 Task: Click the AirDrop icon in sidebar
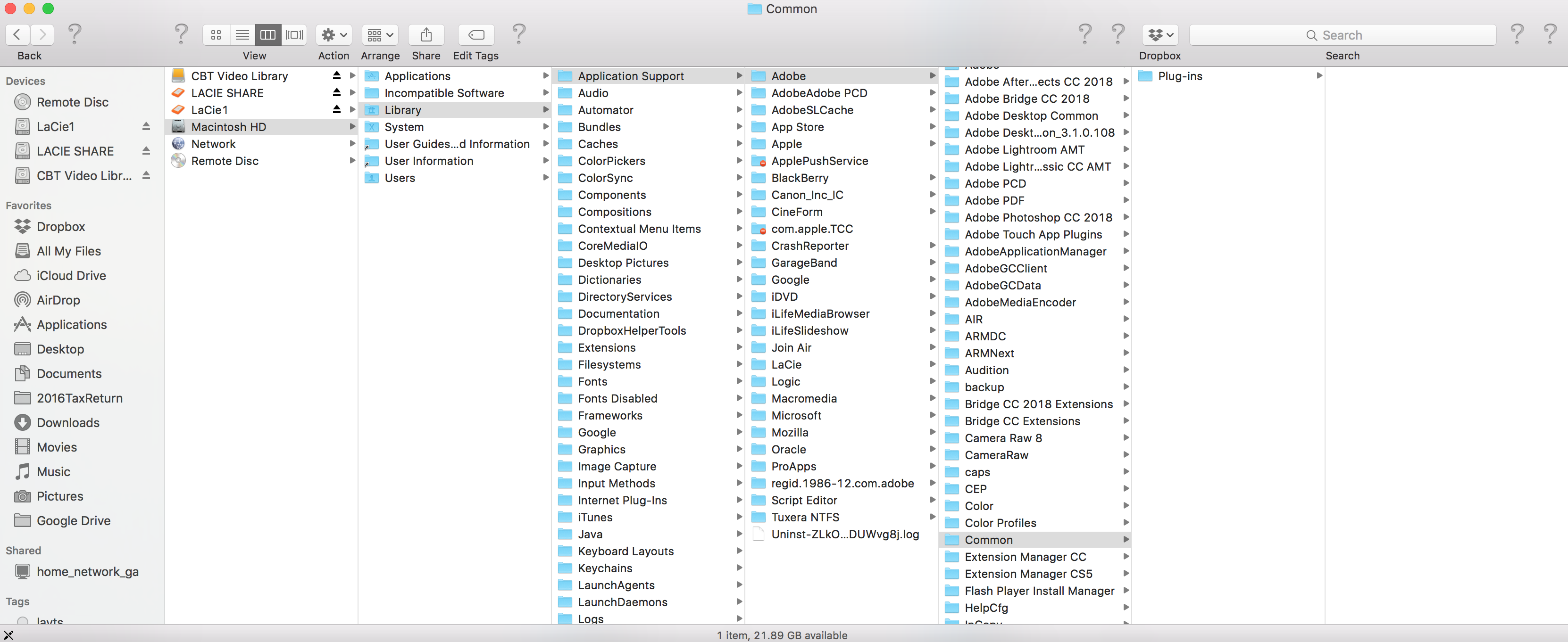tap(23, 299)
